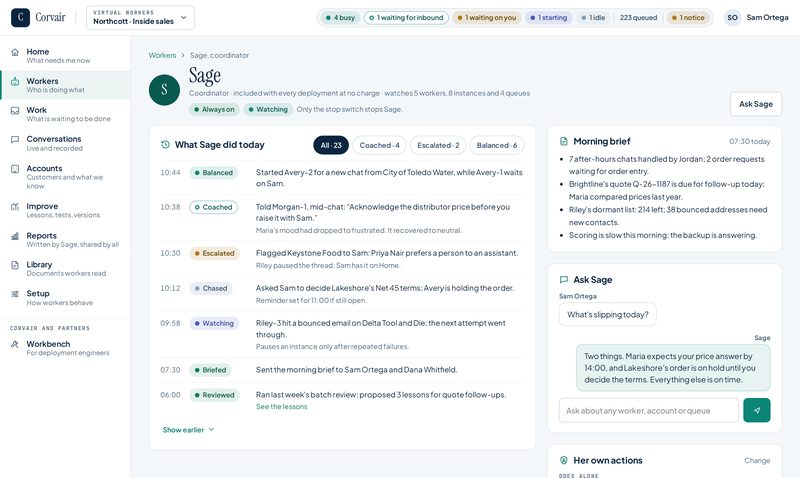Click the 1 idle status pill
The width and height of the screenshot is (800, 478).
tap(593, 17)
